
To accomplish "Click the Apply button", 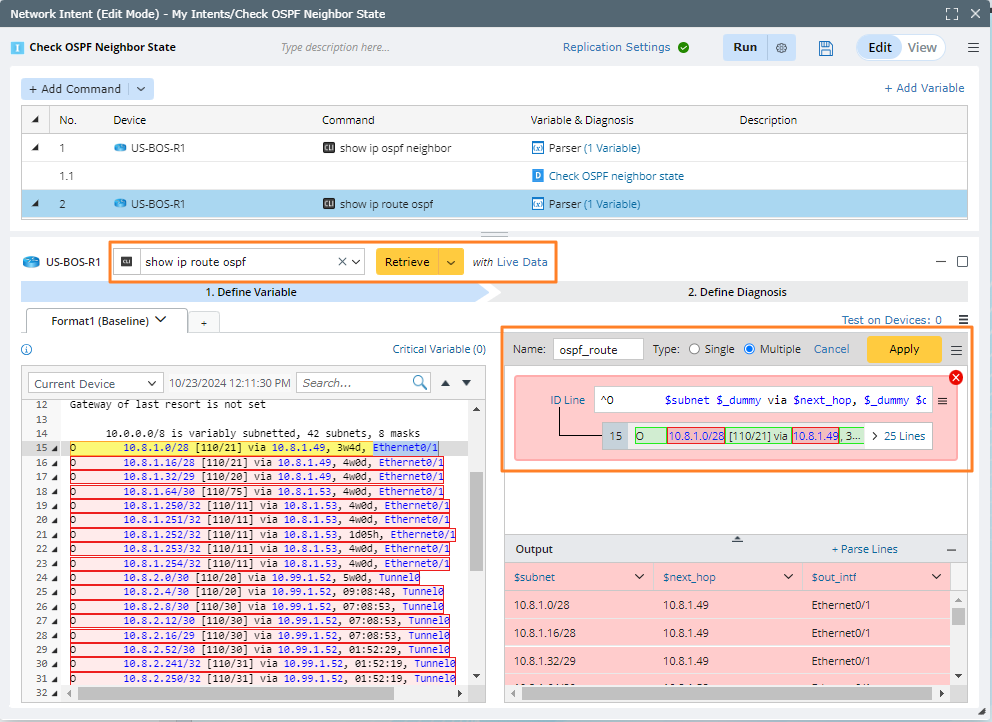I will coord(904,349).
